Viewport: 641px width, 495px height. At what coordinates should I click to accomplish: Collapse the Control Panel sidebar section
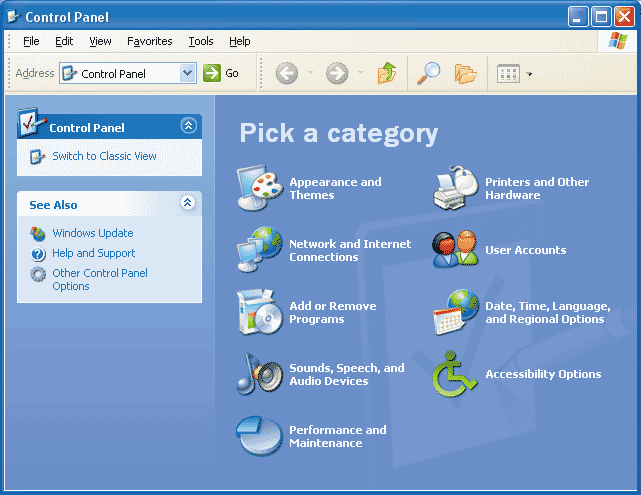click(x=187, y=126)
